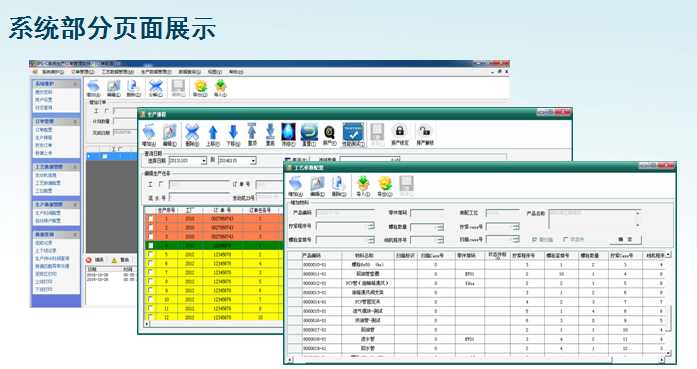The image size is (697, 369).
Task: Check row 5 checkbox in 生产排程 table
Action: 151,254
